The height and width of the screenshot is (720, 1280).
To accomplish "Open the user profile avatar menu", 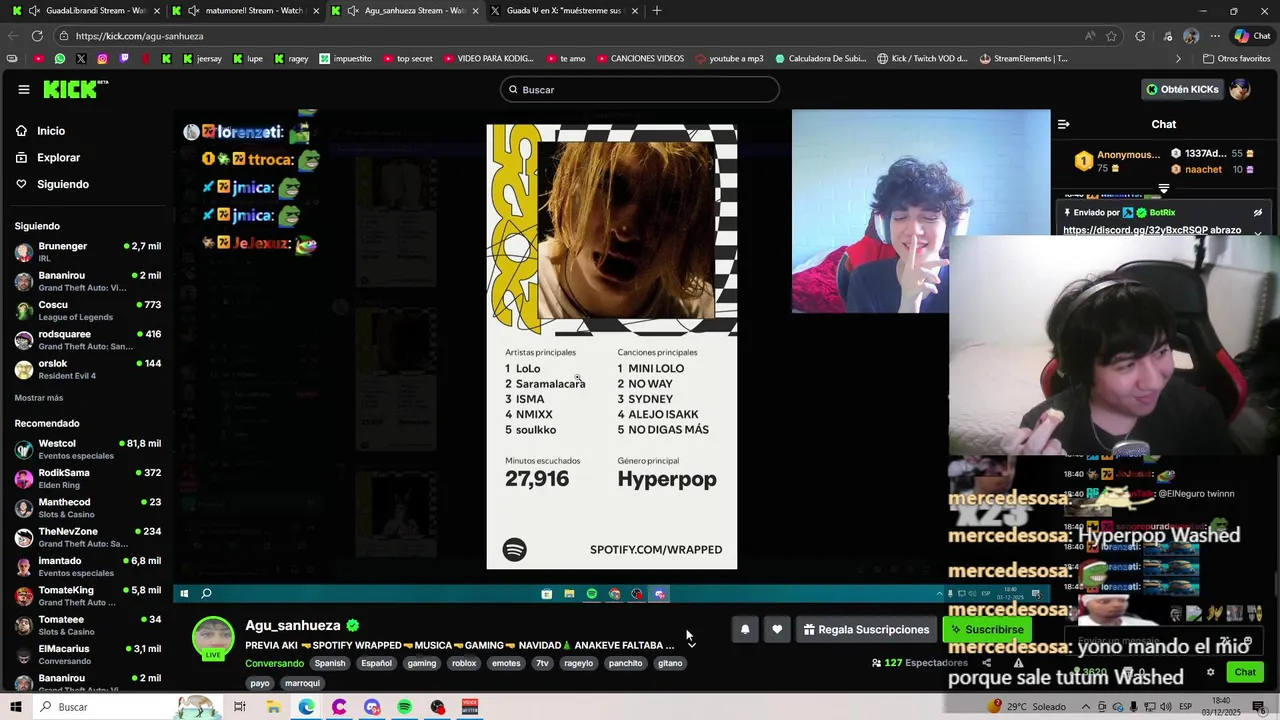I will pyautogui.click(x=1240, y=89).
